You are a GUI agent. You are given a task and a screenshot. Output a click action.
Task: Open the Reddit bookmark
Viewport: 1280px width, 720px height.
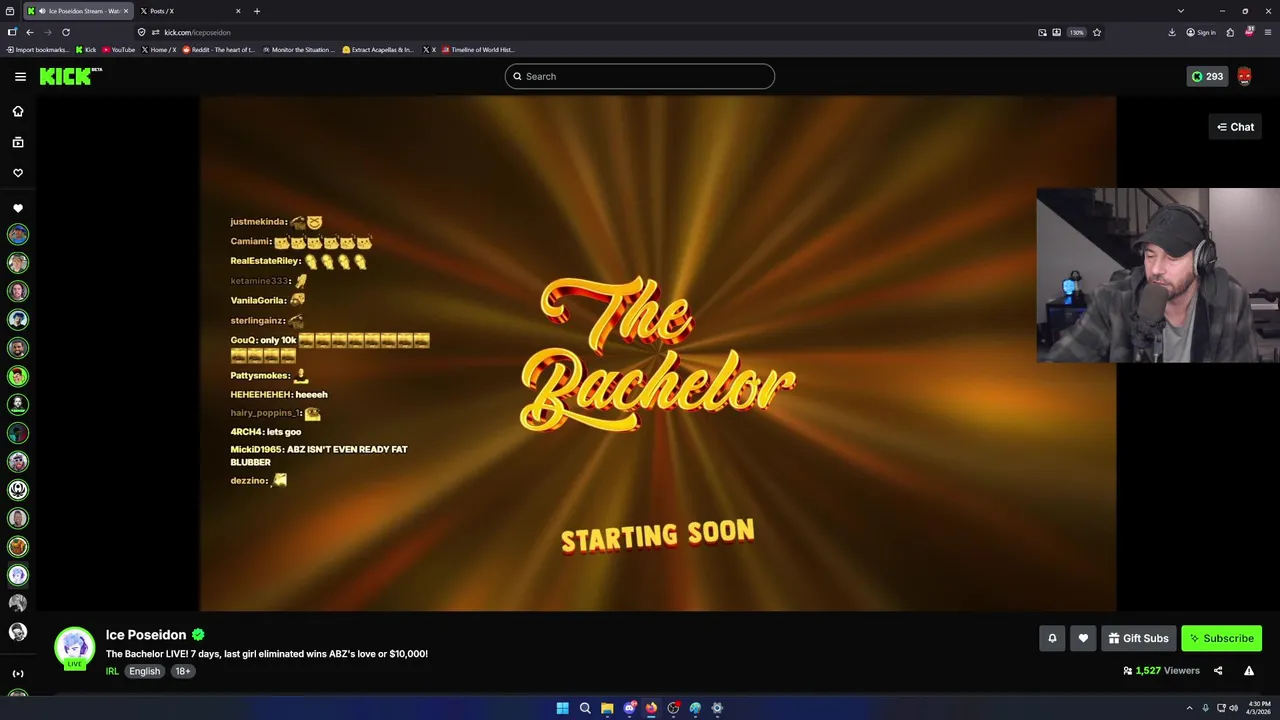[219, 49]
